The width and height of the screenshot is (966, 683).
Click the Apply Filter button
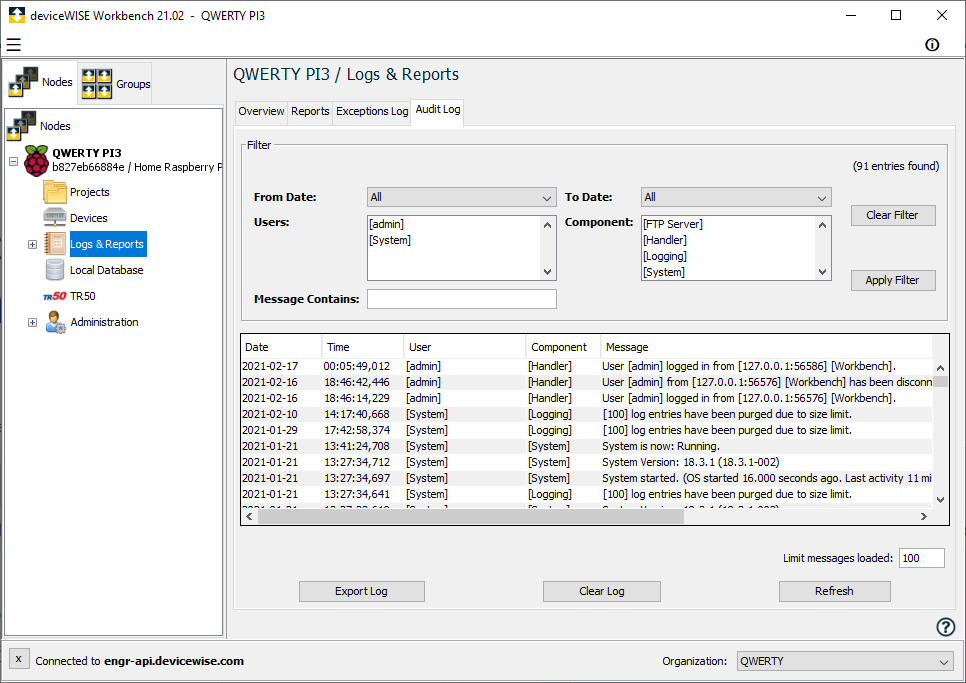pos(893,280)
